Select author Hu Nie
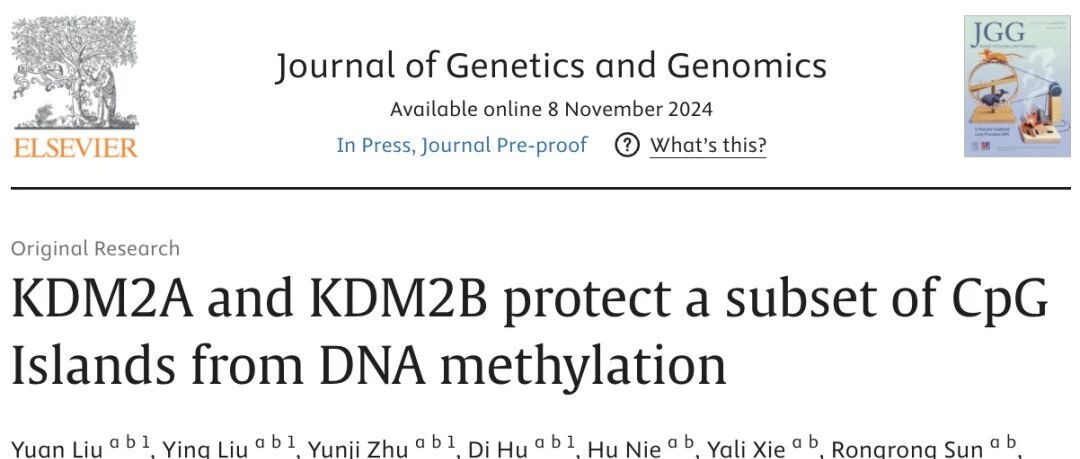The height and width of the screenshot is (459, 1080). point(625,450)
